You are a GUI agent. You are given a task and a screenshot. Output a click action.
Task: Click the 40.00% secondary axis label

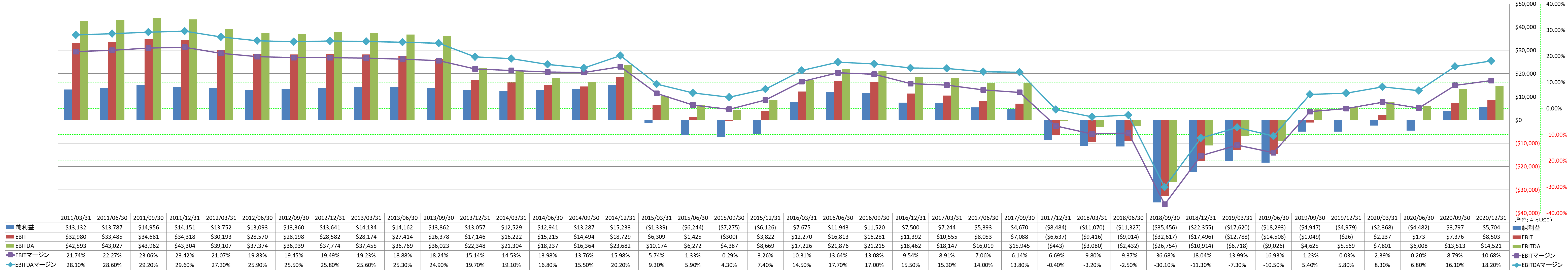(x=1556, y=4)
